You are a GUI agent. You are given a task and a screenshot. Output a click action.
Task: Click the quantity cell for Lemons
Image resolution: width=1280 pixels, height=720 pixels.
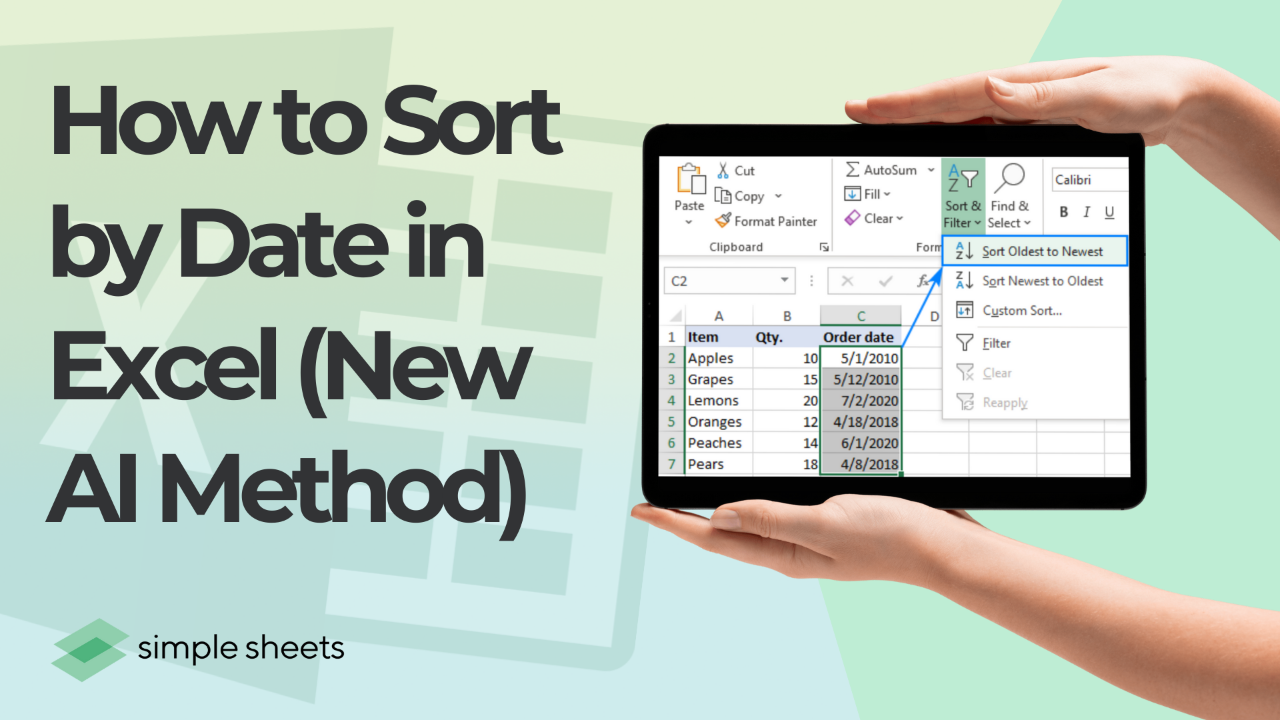(787, 400)
